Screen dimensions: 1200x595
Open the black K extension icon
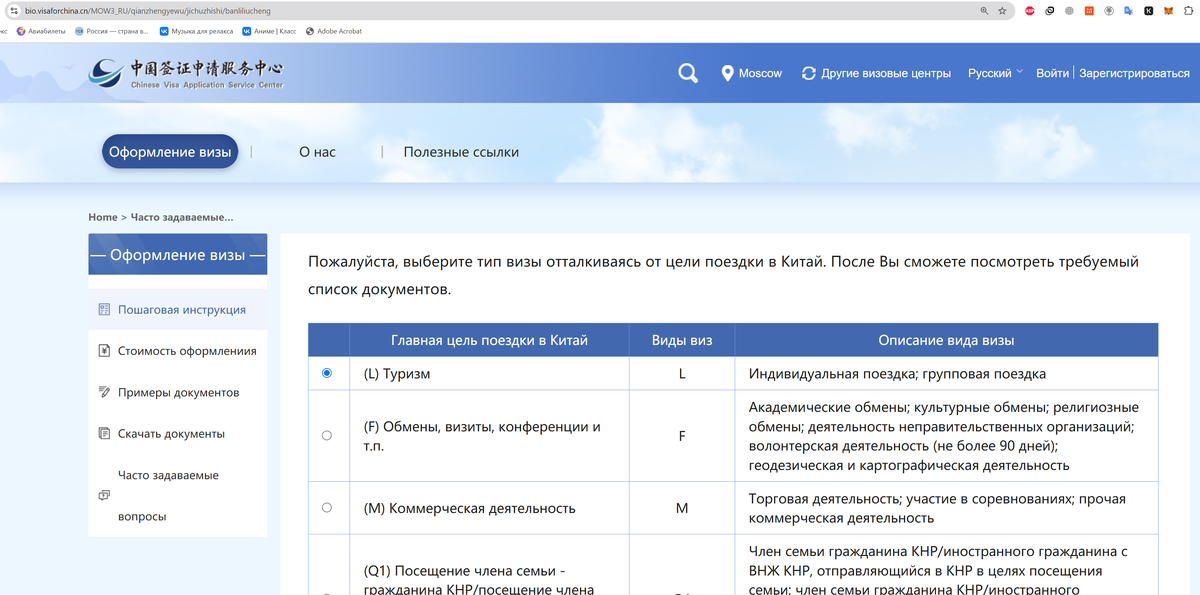pos(1148,11)
